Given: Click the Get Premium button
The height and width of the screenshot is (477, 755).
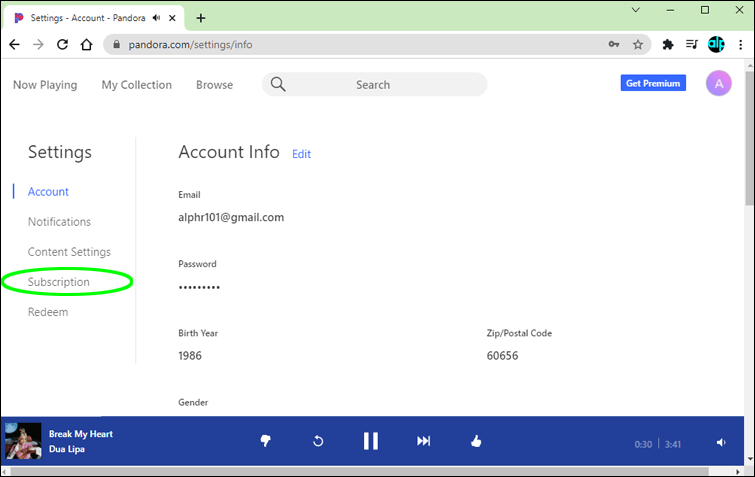Looking at the screenshot, I should (653, 83).
